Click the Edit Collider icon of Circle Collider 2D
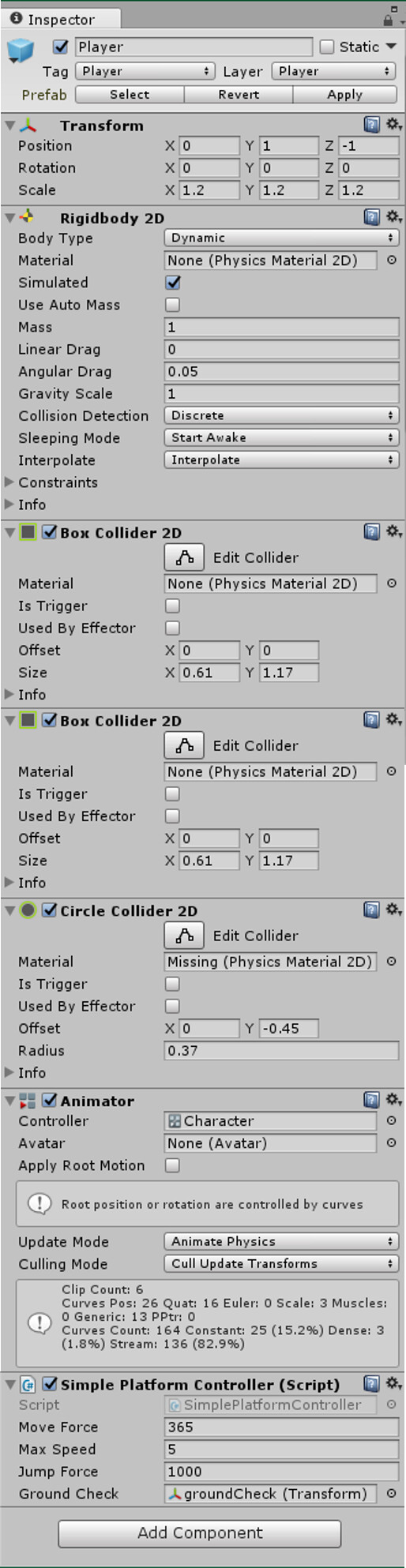The image size is (406, 1568). pyautogui.click(x=184, y=936)
